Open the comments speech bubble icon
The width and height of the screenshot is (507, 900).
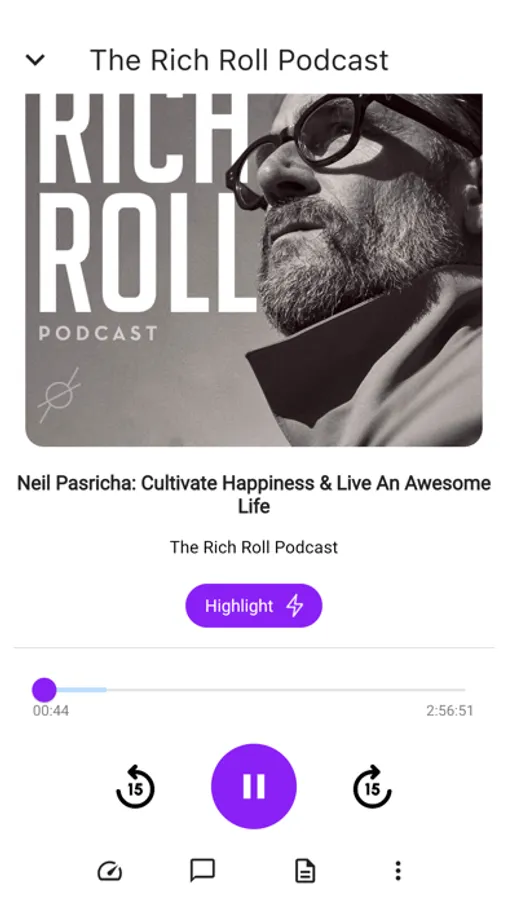click(203, 871)
